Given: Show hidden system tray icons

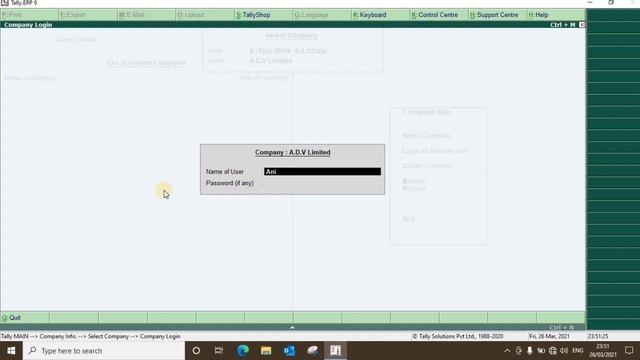Looking at the screenshot, I should [507, 351].
